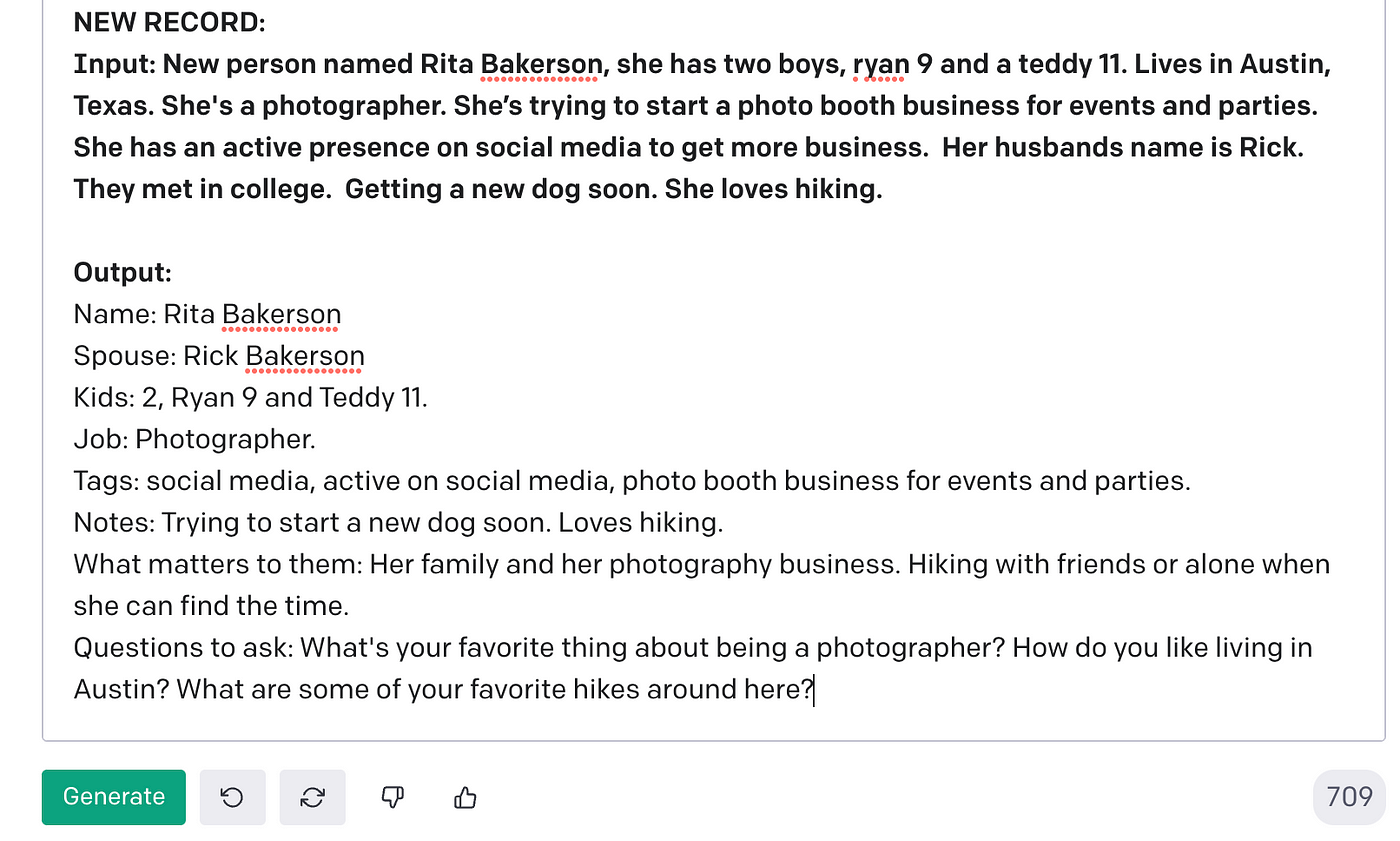Click the regenerate refresh icon
Viewport: 1400px width, 841px height.
point(313,797)
